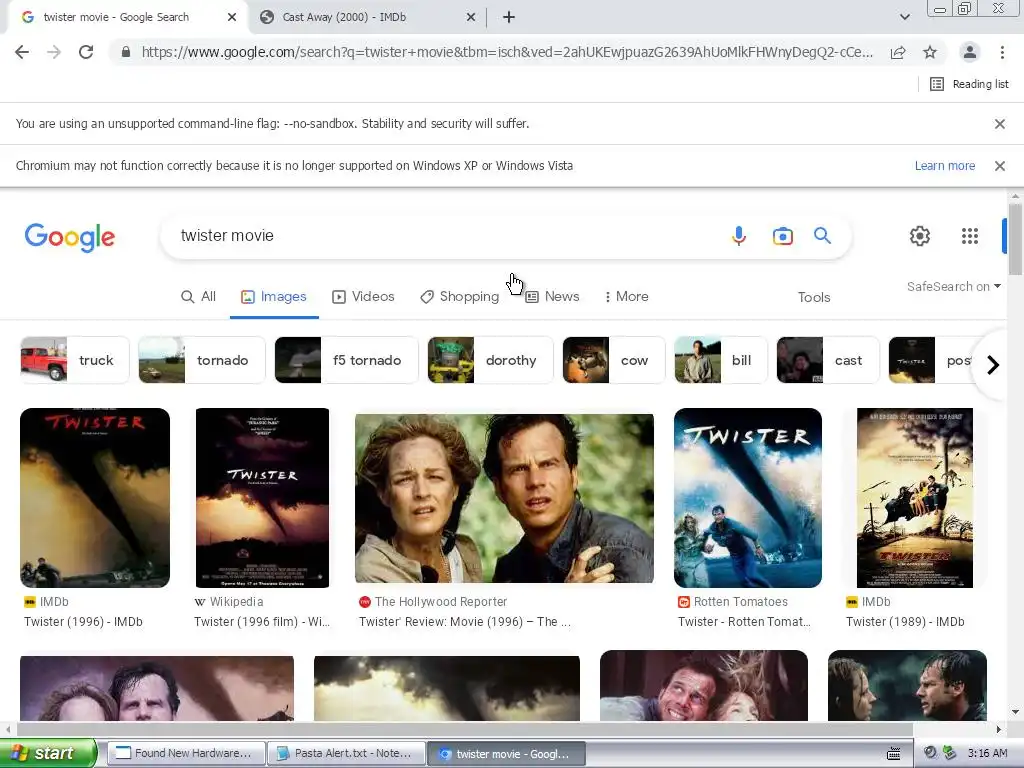Filter images by cow chip
Screen dimensions: 1024x768
click(x=614, y=360)
